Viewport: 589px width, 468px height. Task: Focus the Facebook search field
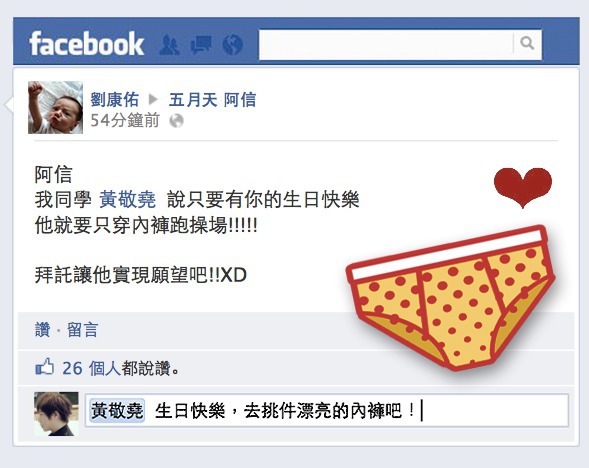tap(386, 44)
